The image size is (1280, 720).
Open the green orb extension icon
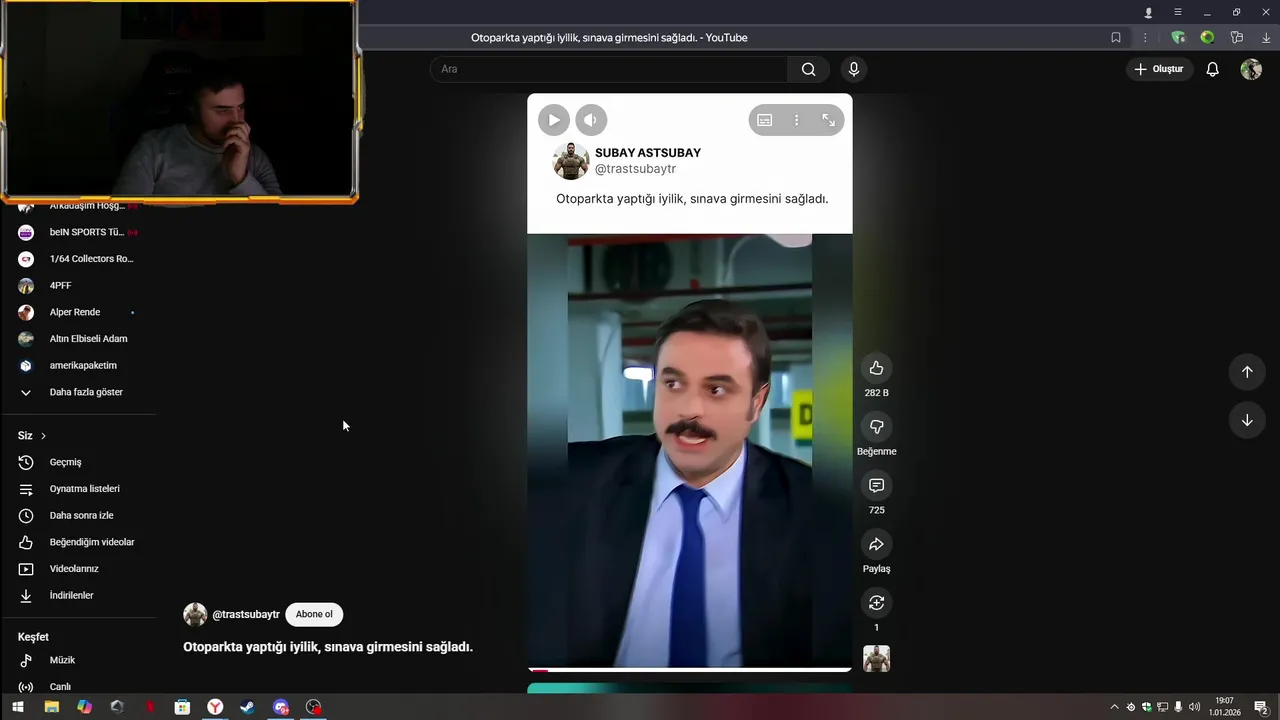[1207, 38]
